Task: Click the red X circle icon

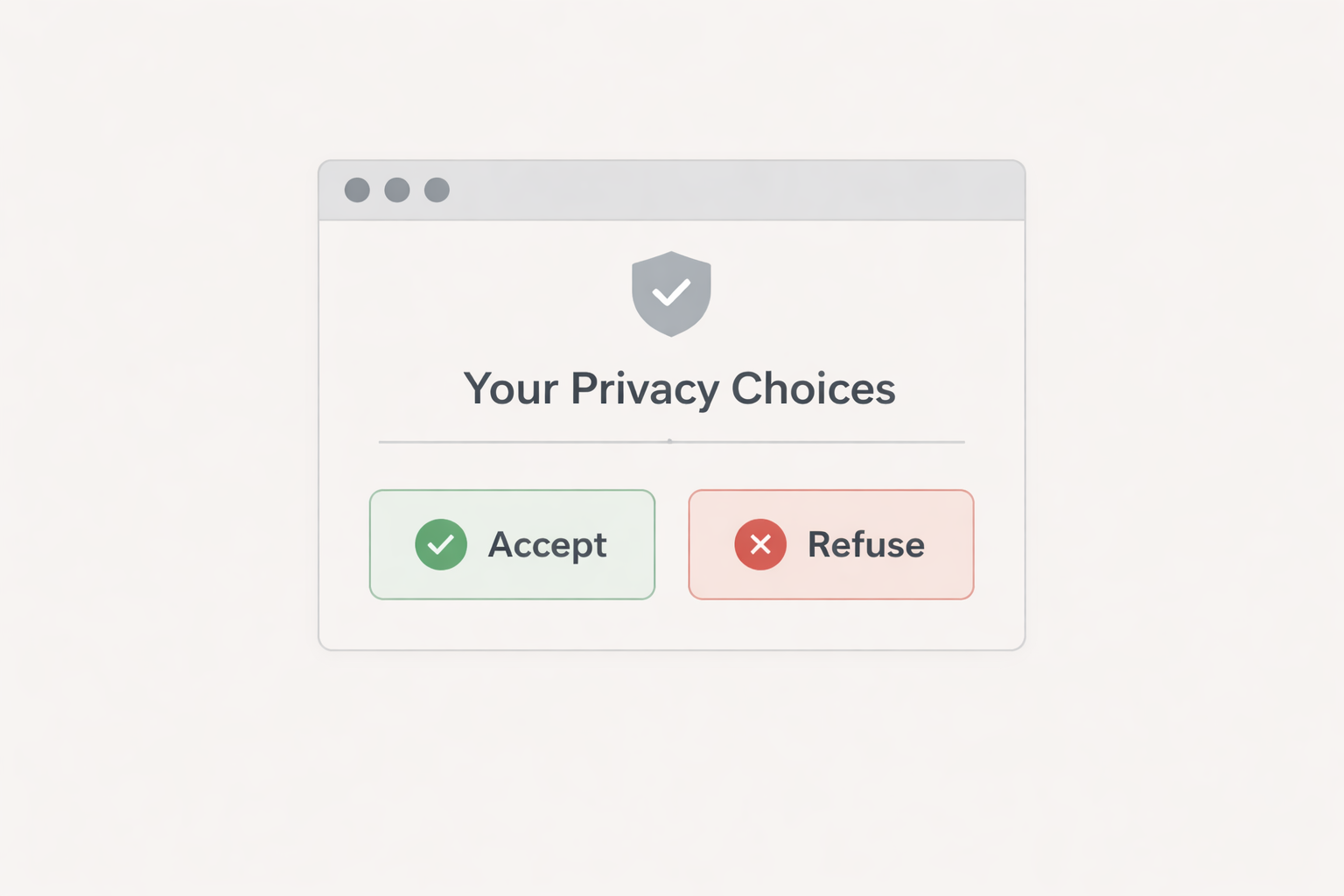Action: click(x=760, y=544)
